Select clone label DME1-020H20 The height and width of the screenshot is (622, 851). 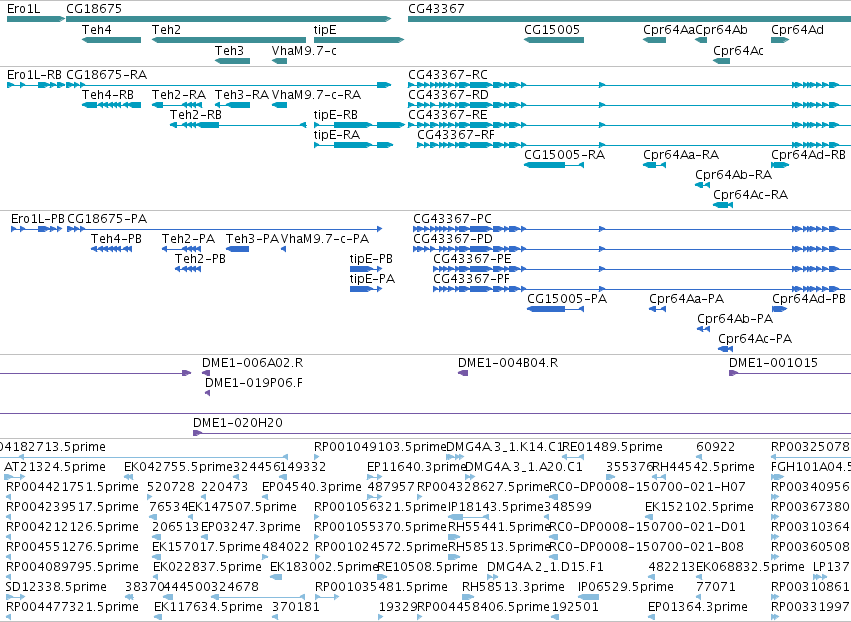click(238, 423)
